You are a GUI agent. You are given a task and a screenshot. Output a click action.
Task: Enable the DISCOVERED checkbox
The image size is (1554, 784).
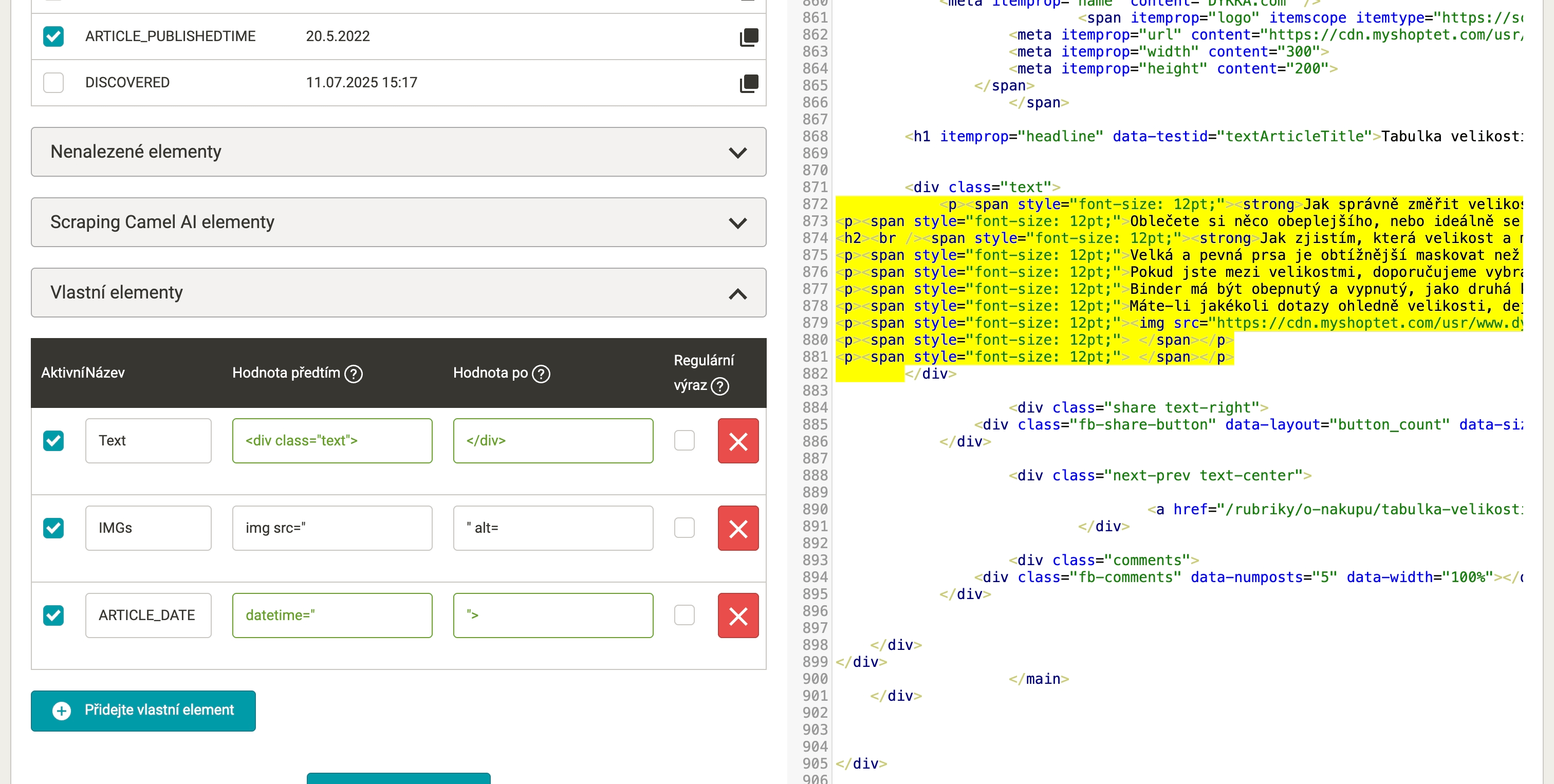(x=53, y=83)
